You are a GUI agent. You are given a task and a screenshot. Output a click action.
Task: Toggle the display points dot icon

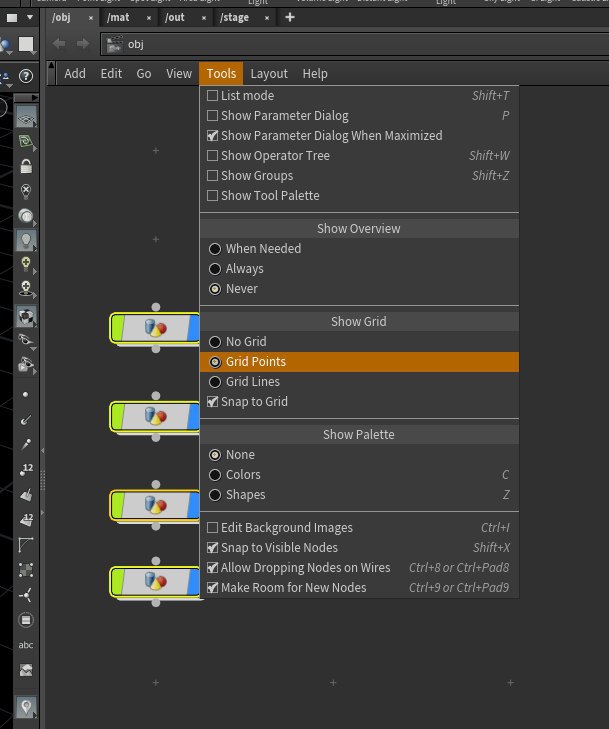click(26, 395)
